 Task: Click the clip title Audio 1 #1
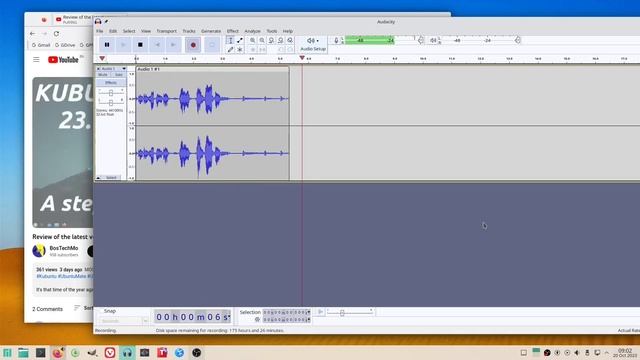coord(149,69)
